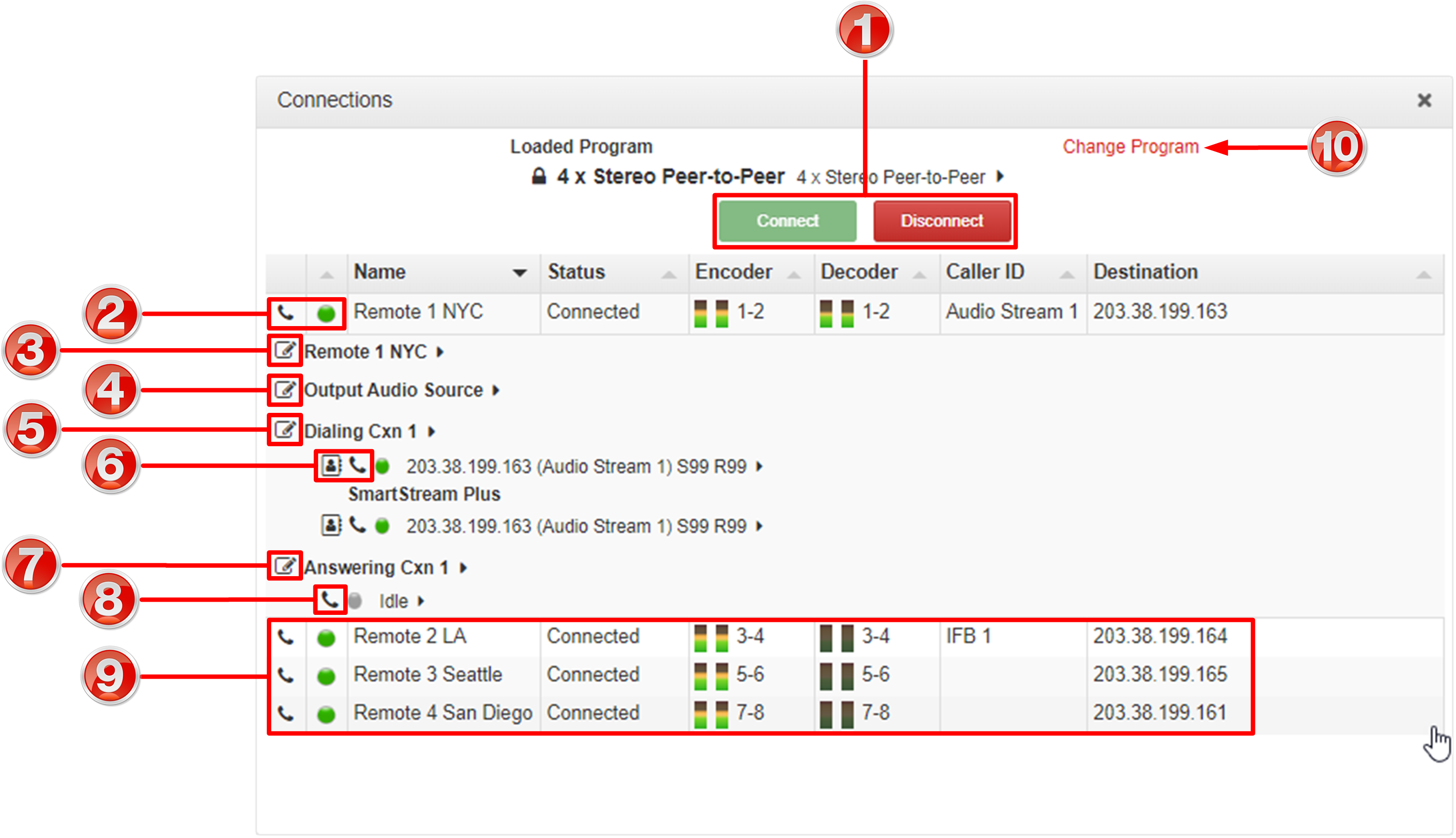Click the edit icon for Answering Cxn 1
The height and width of the screenshot is (838, 1456).
(x=284, y=566)
